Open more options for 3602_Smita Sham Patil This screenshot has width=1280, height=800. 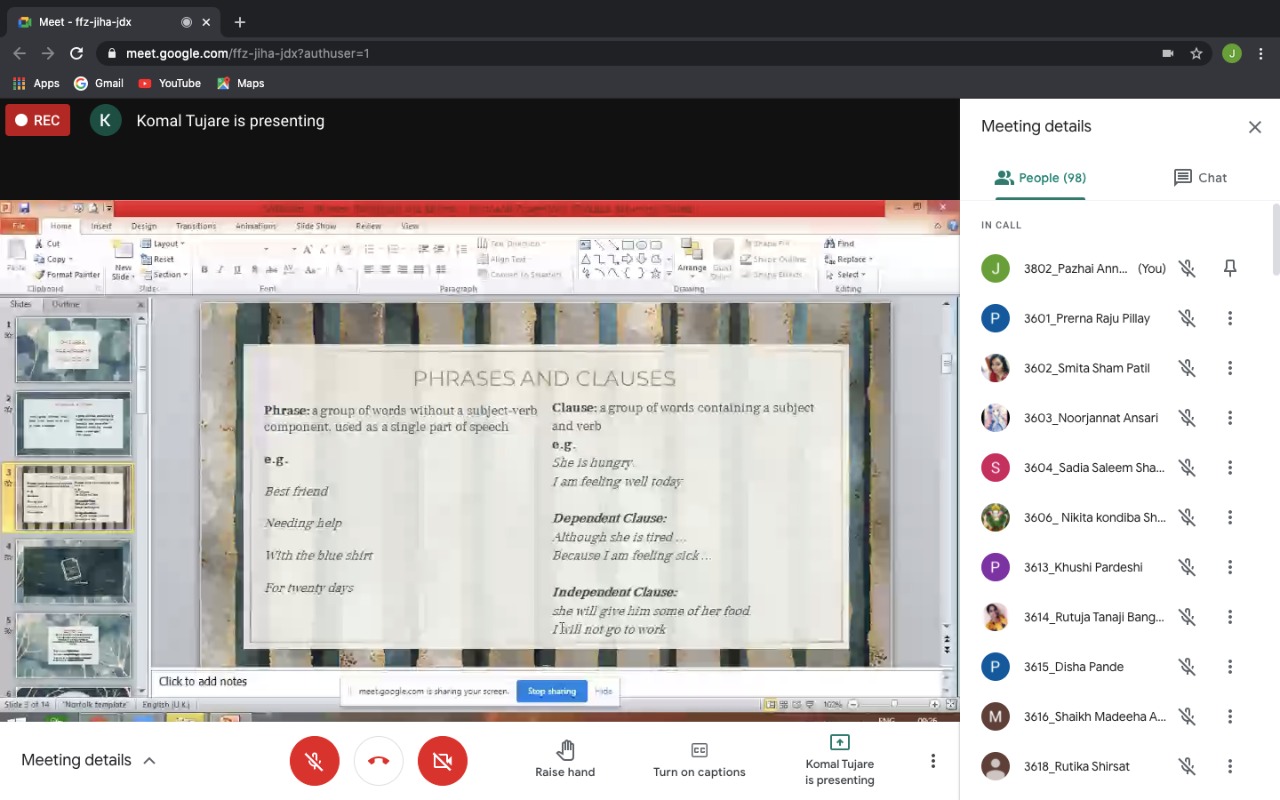pos(1230,368)
